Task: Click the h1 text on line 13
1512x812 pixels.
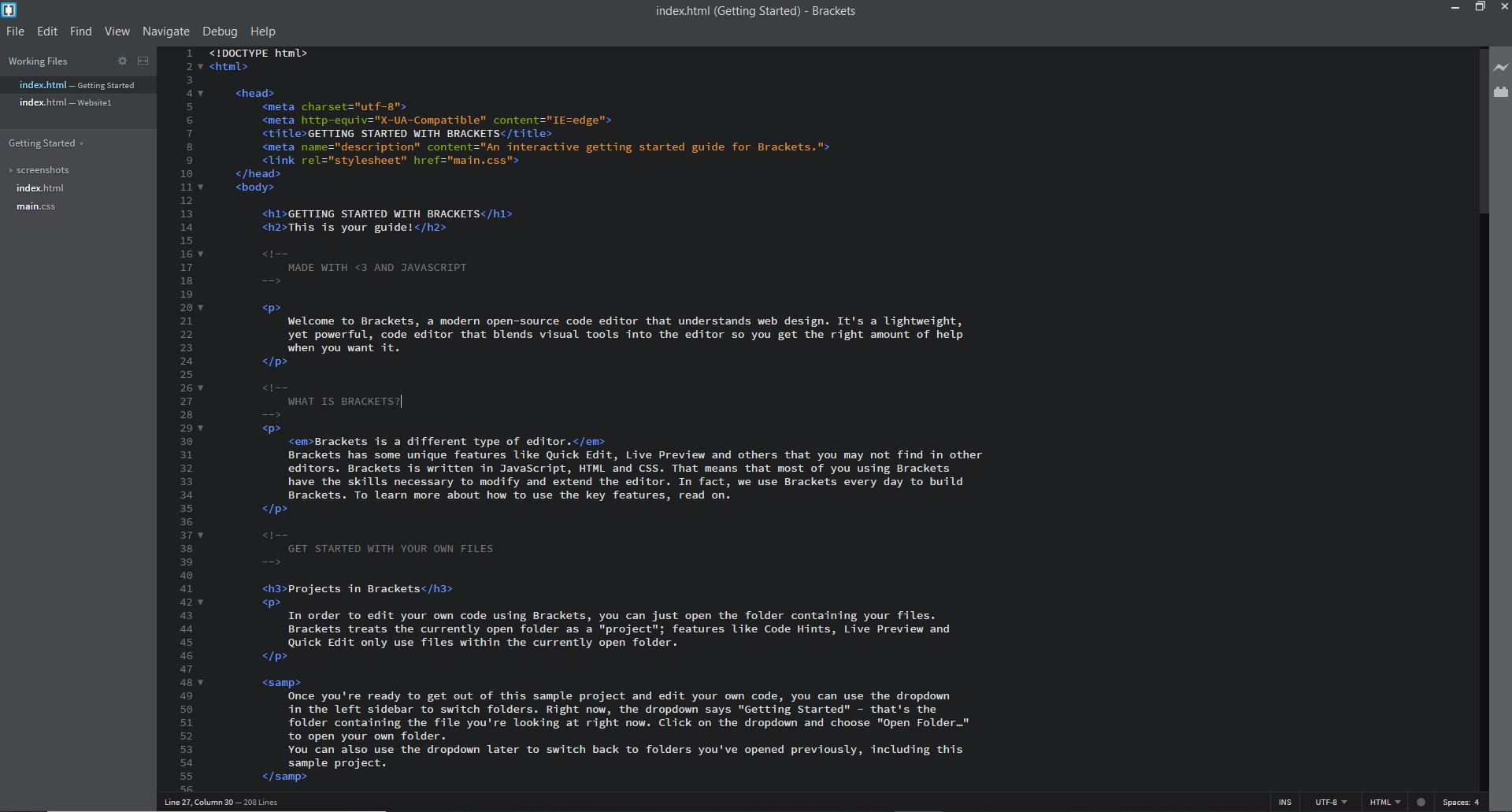Action: click(384, 214)
